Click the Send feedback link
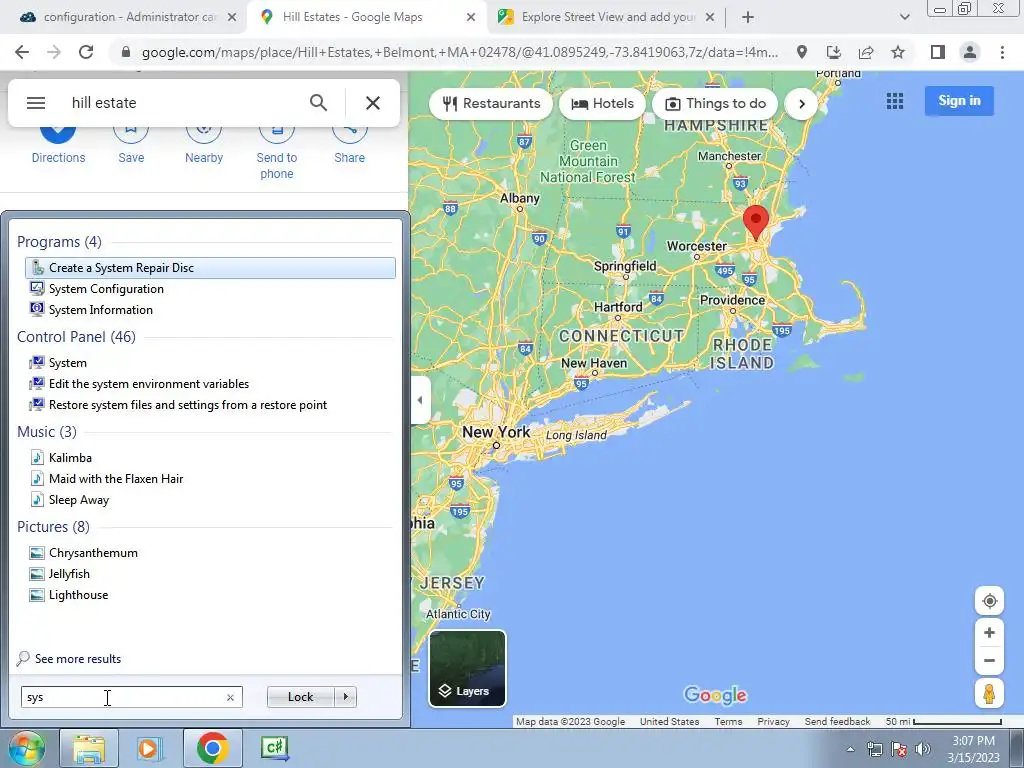1024x768 pixels. tap(837, 722)
